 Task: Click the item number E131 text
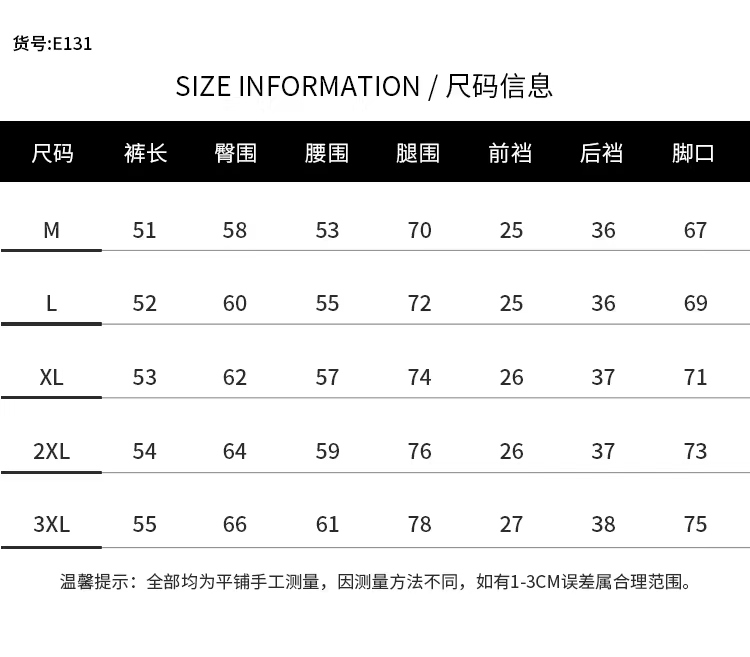[52, 43]
